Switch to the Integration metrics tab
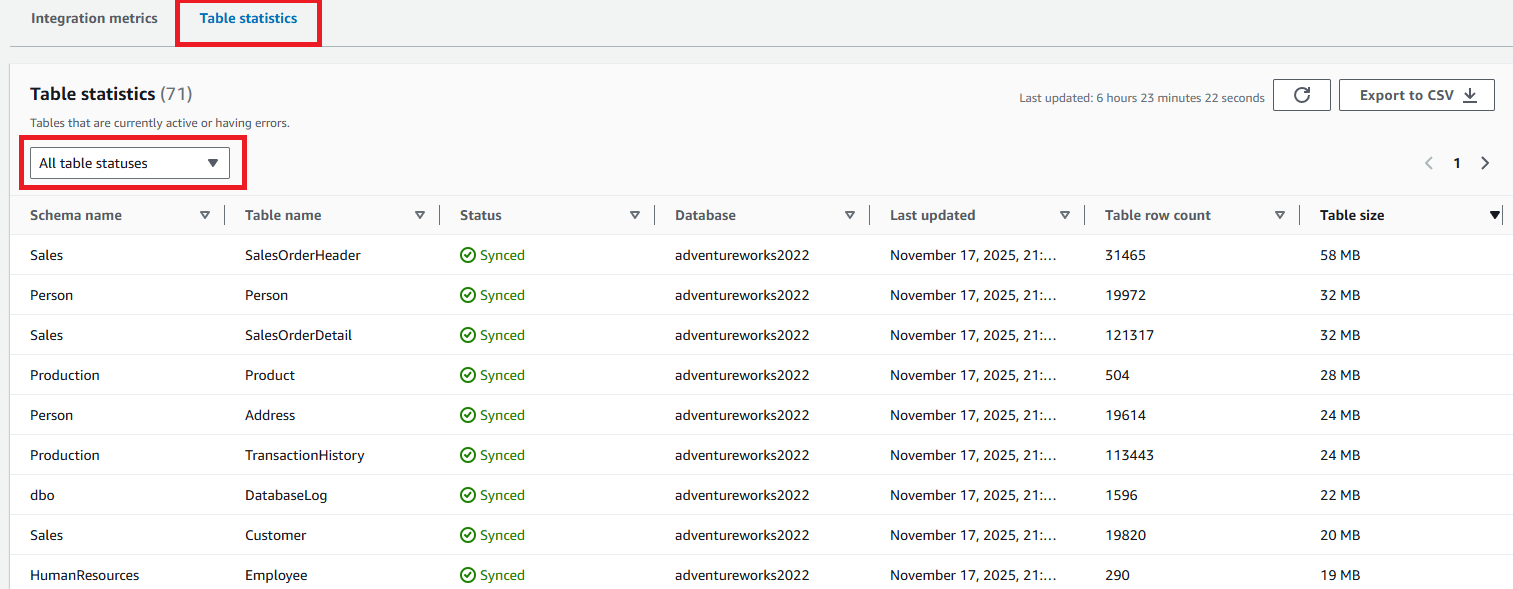 click(94, 19)
